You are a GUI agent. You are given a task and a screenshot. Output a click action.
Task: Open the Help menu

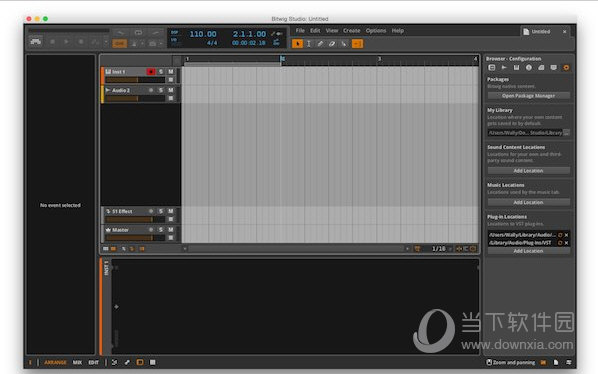pyautogui.click(x=397, y=30)
